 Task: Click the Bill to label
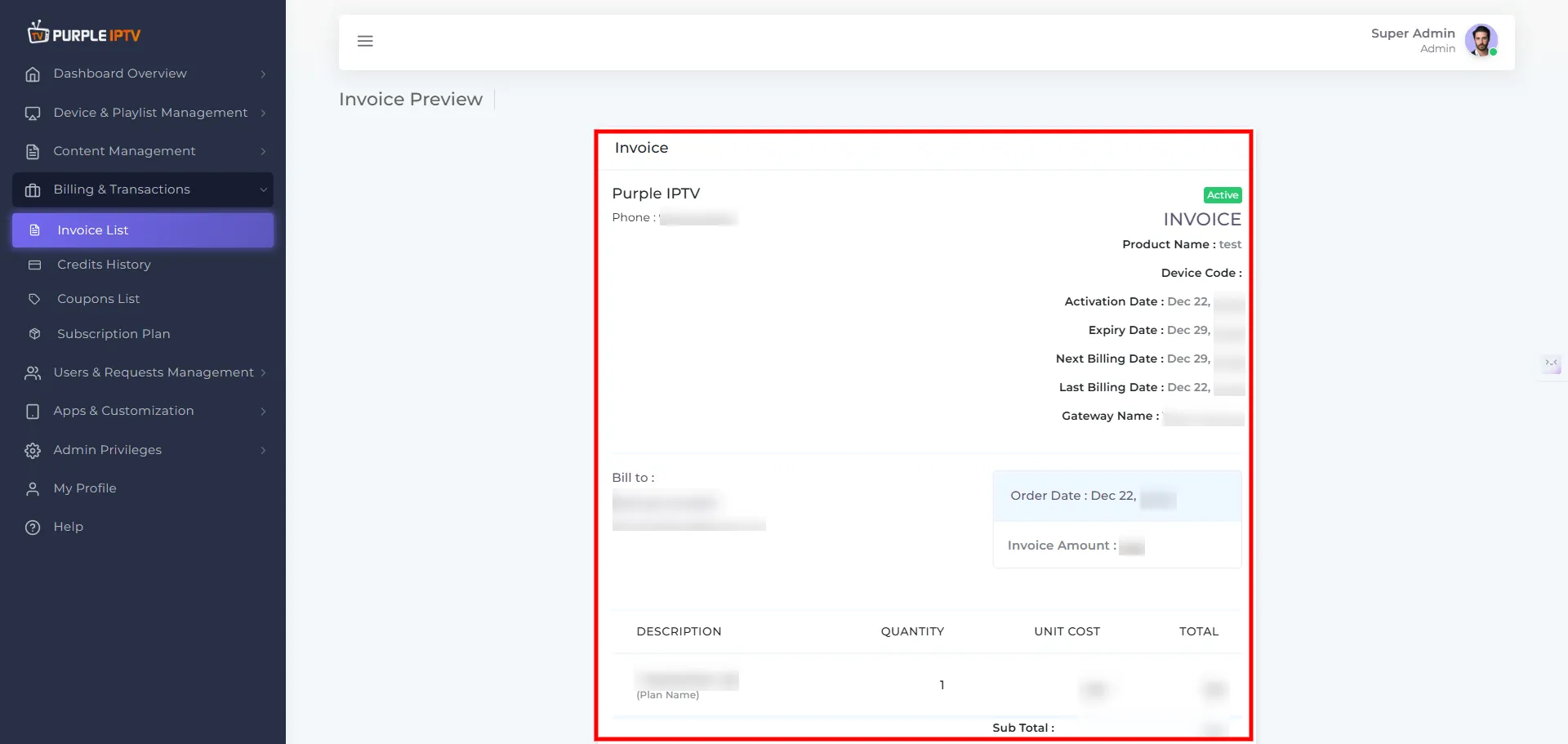633,478
